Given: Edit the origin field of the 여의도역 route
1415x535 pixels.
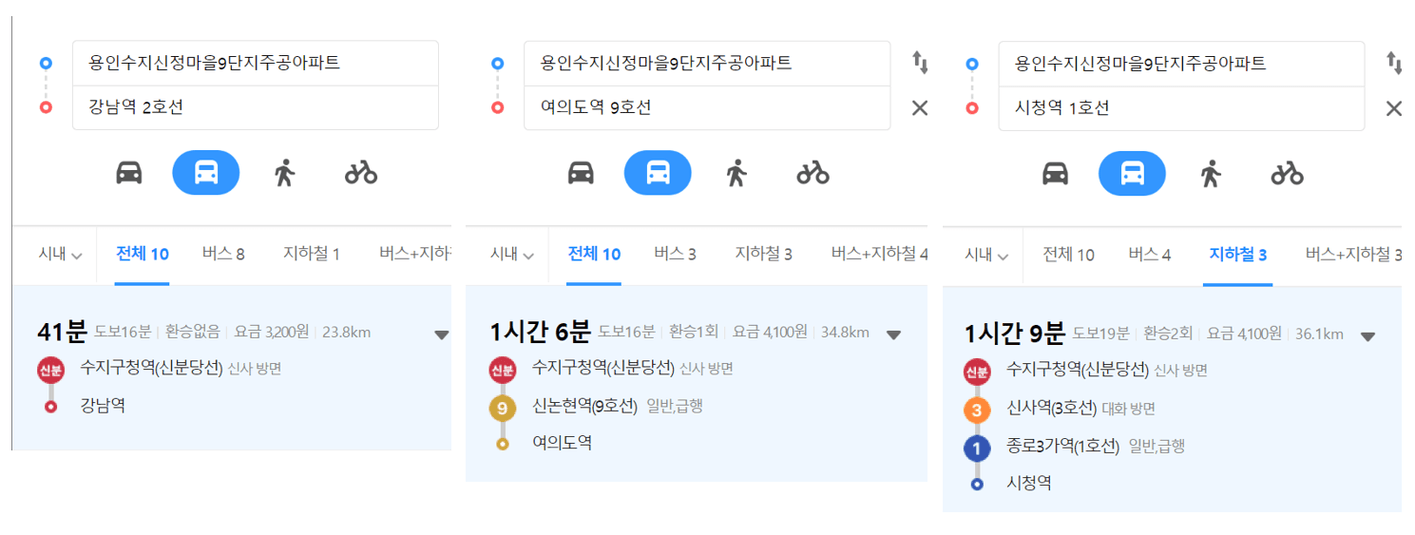Looking at the screenshot, I should click(x=707, y=63).
